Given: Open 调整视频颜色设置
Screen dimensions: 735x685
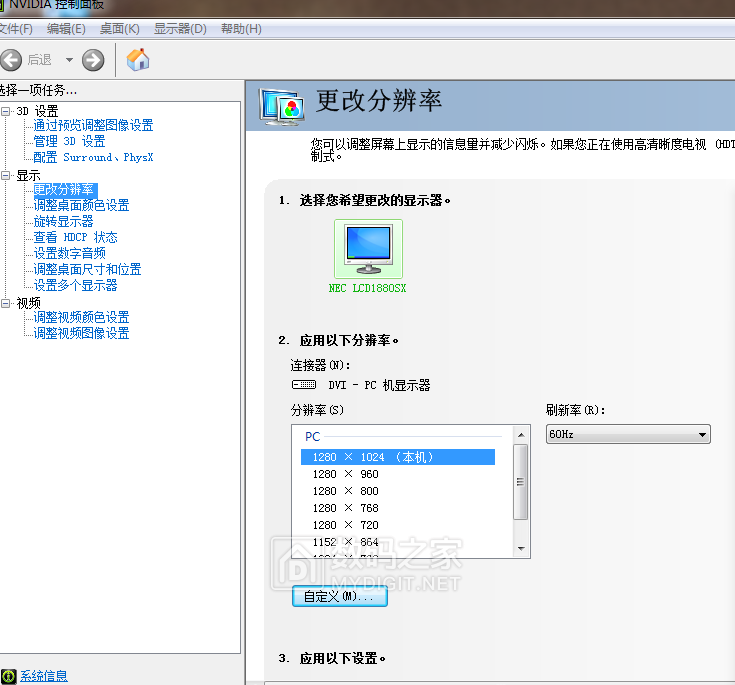Looking at the screenshot, I should click(81, 317).
